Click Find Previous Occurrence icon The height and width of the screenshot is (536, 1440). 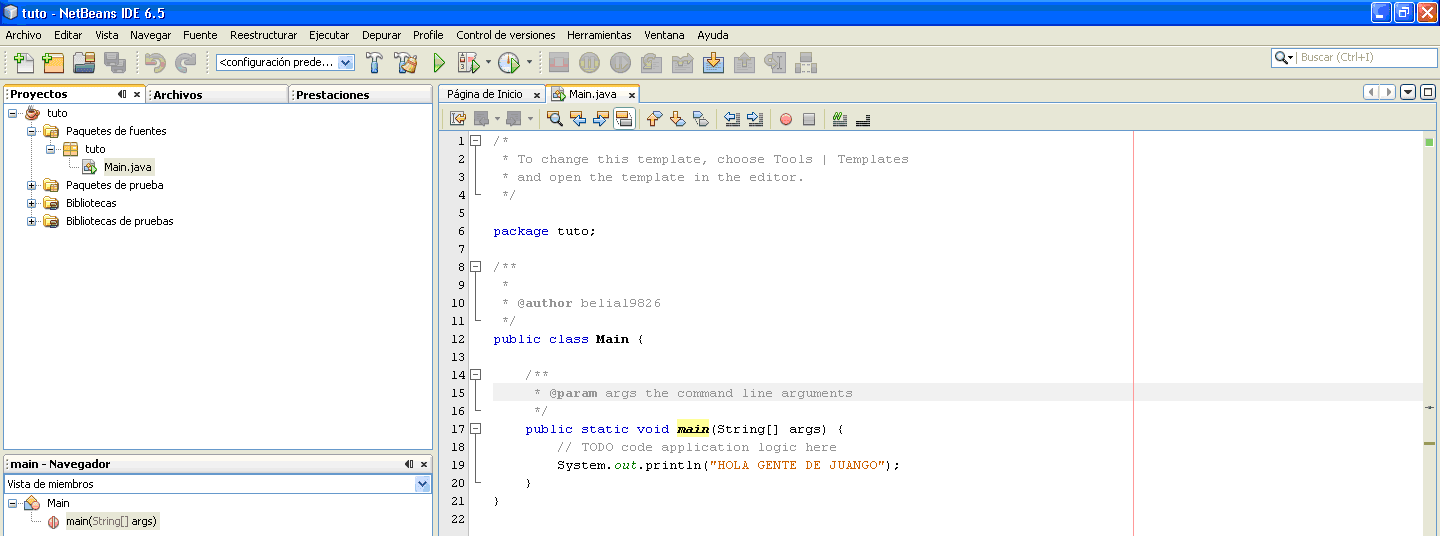tap(578, 119)
